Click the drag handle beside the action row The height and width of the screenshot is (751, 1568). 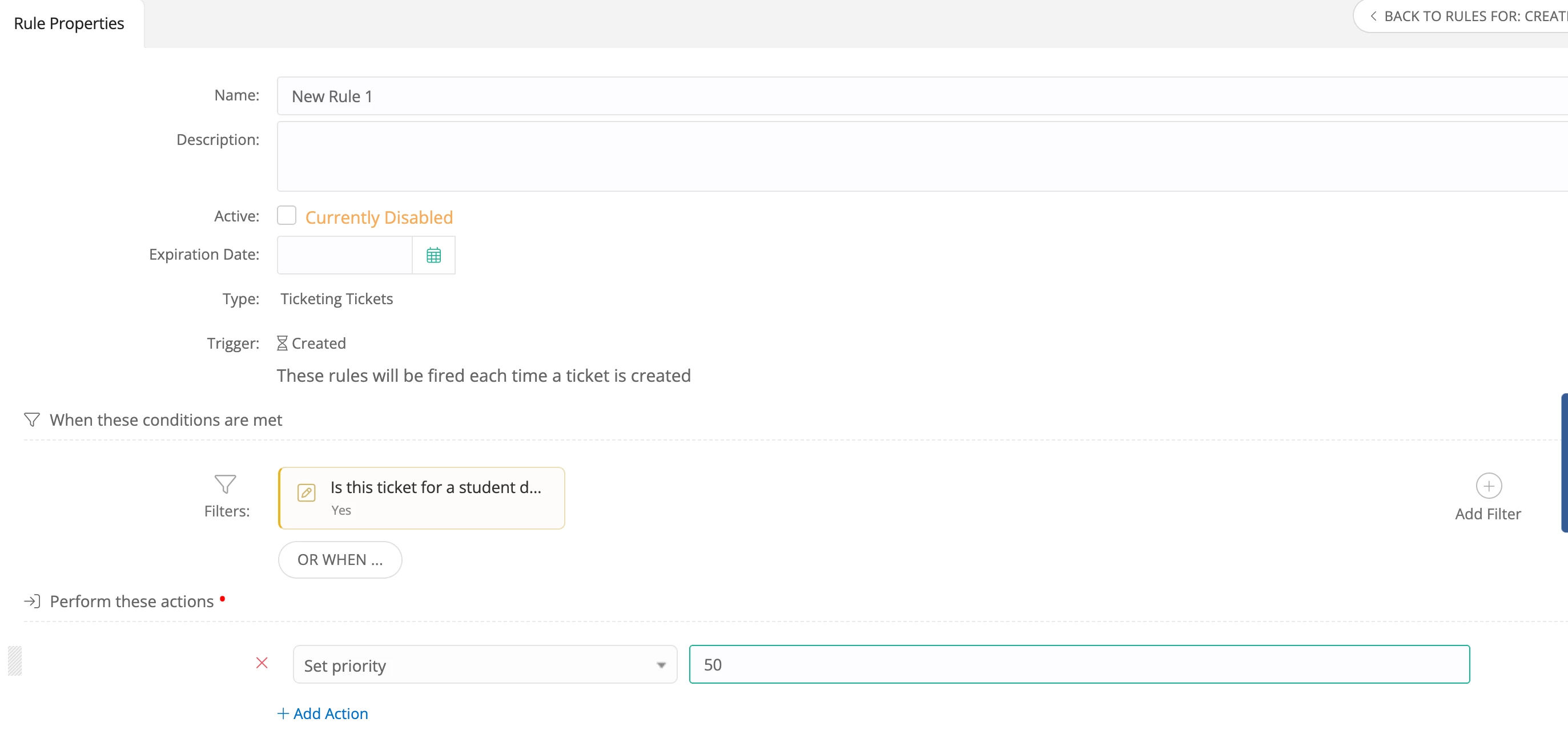click(x=15, y=661)
